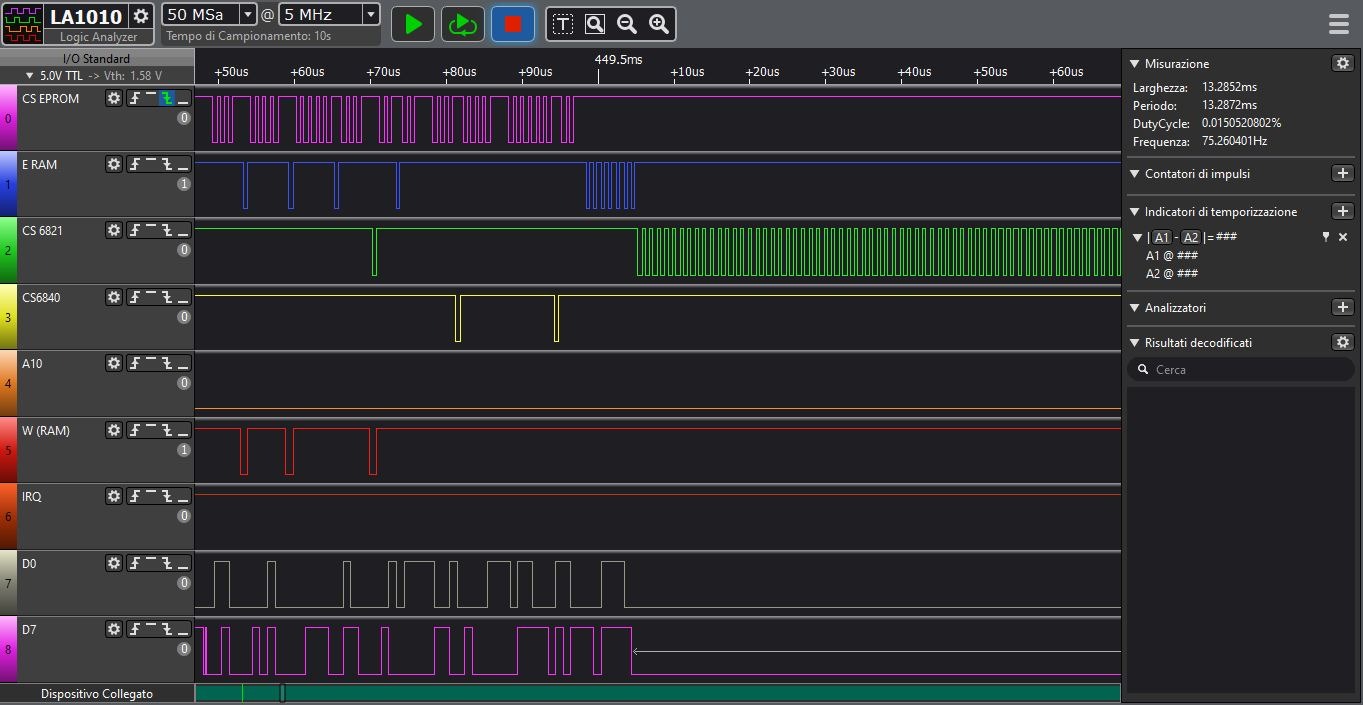Zoom in on the waveform
Screen dimensions: 1363x705
pyautogui.click(x=659, y=24)
